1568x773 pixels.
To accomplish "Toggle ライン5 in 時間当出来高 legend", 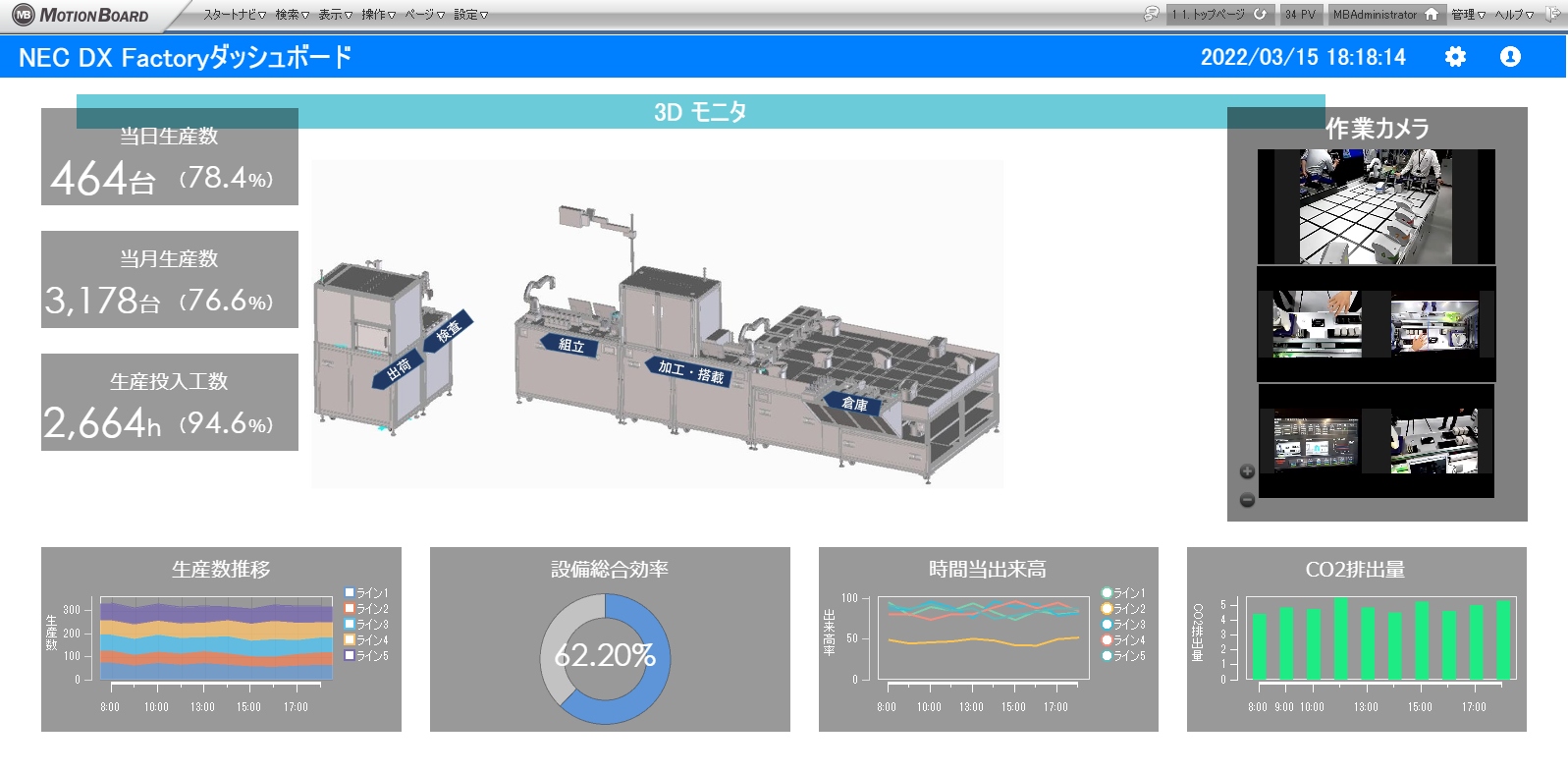I will tap(1123, 656).
